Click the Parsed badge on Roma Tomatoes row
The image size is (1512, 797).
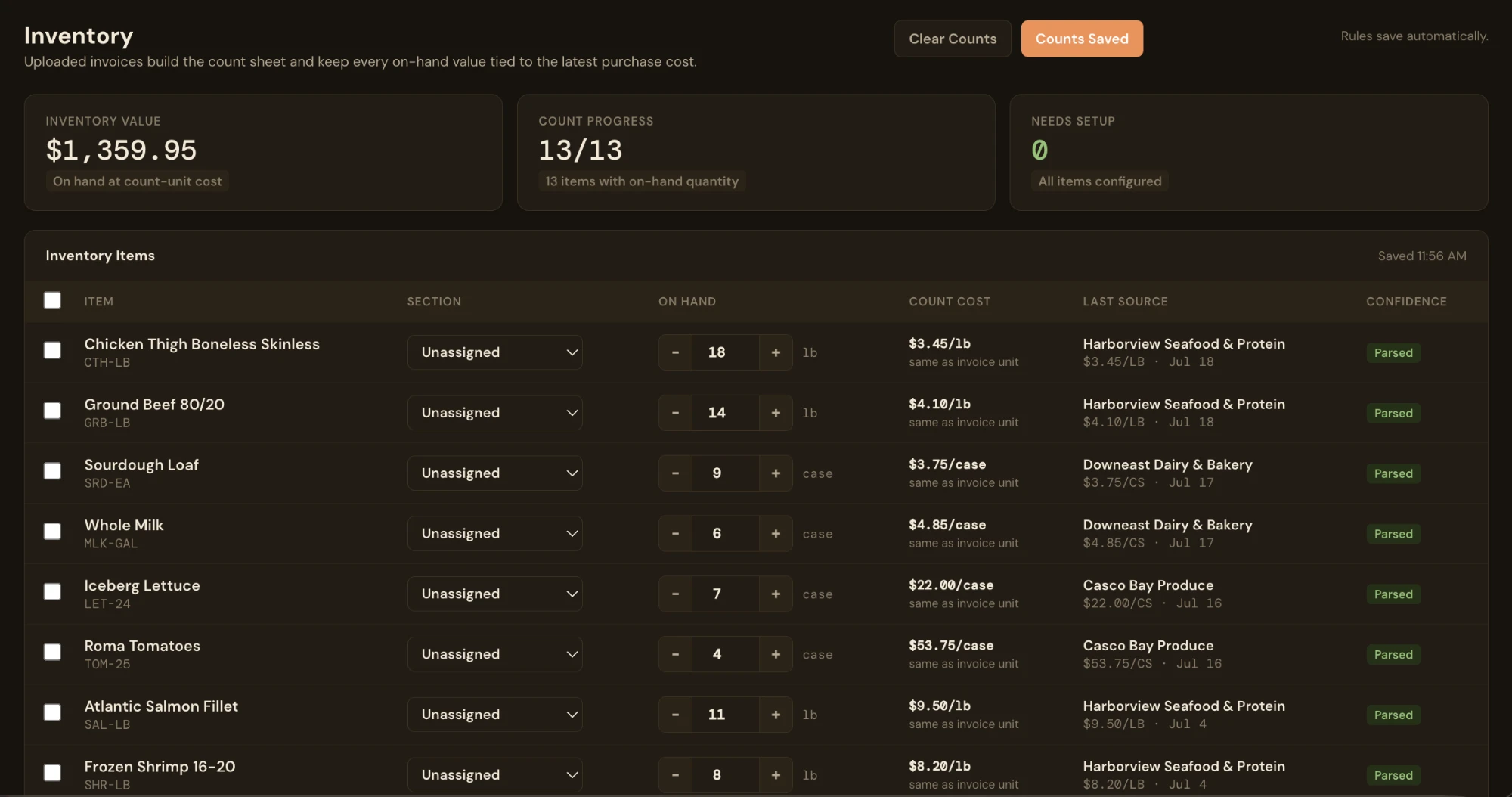tap(1393, 655)
